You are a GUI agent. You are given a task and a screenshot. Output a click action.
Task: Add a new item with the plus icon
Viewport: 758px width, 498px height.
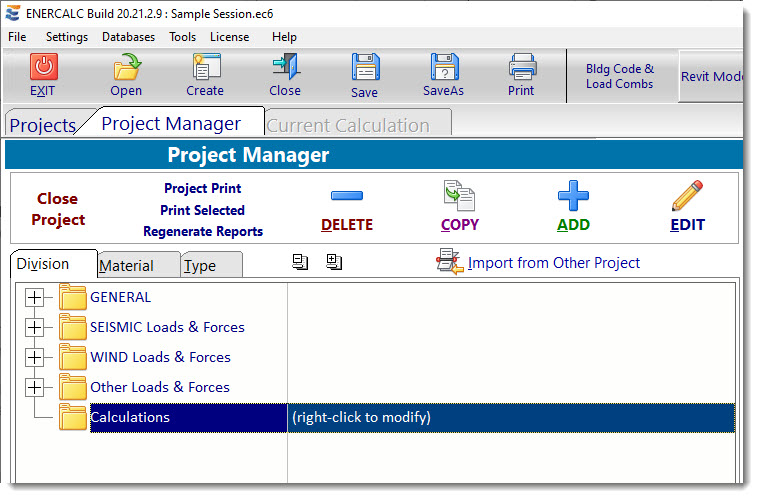point(573,196)
